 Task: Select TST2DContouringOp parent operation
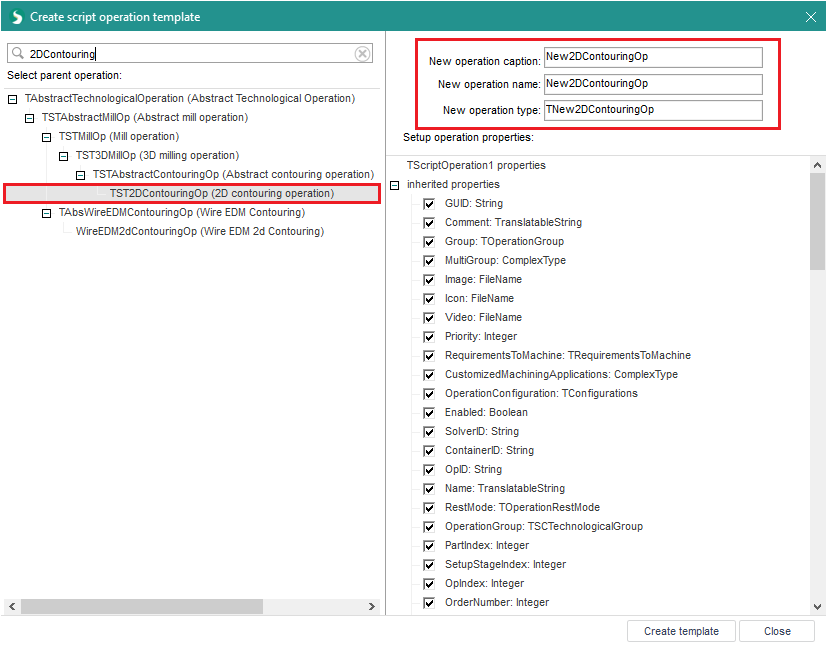221,194
